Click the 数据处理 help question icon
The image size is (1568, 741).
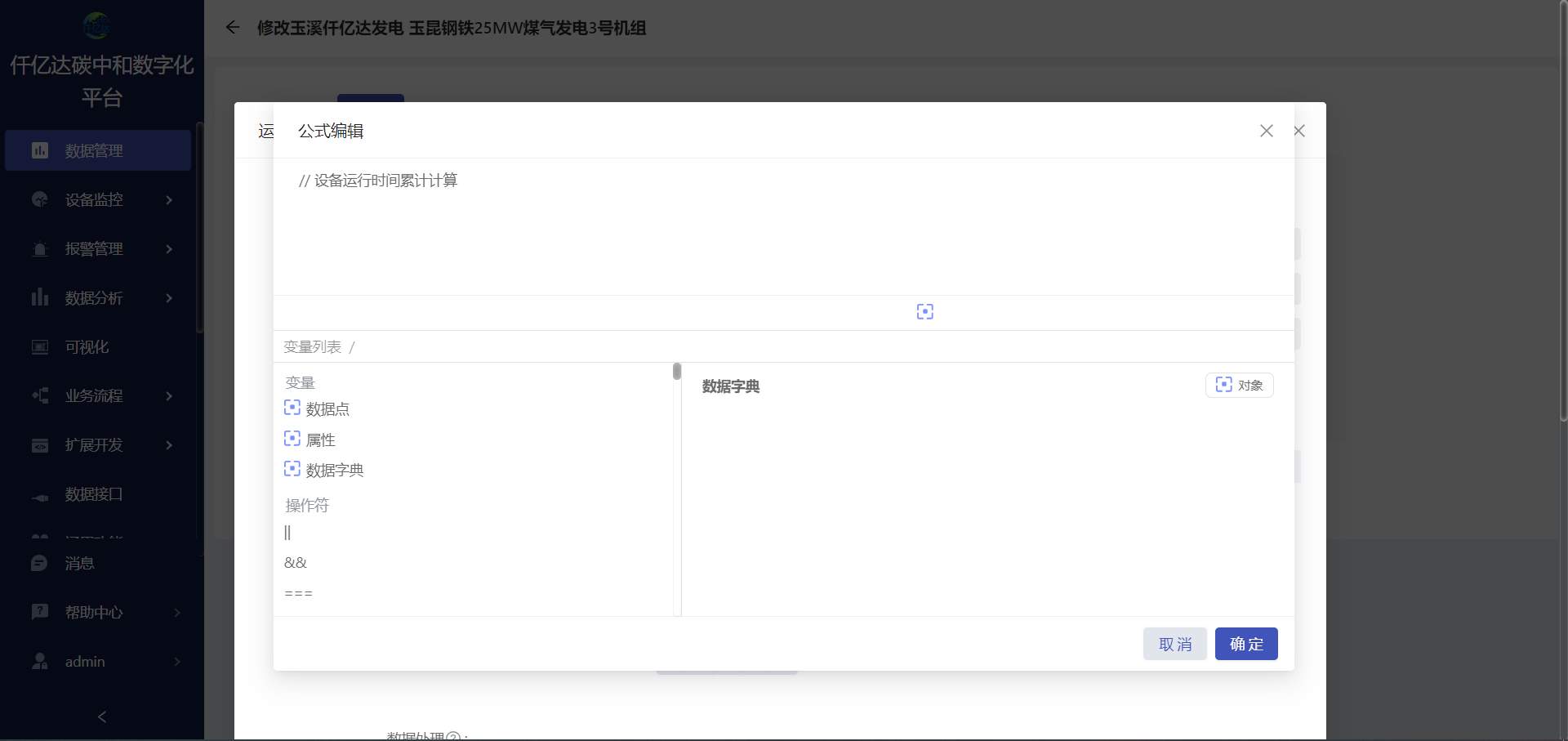[454, 736]
